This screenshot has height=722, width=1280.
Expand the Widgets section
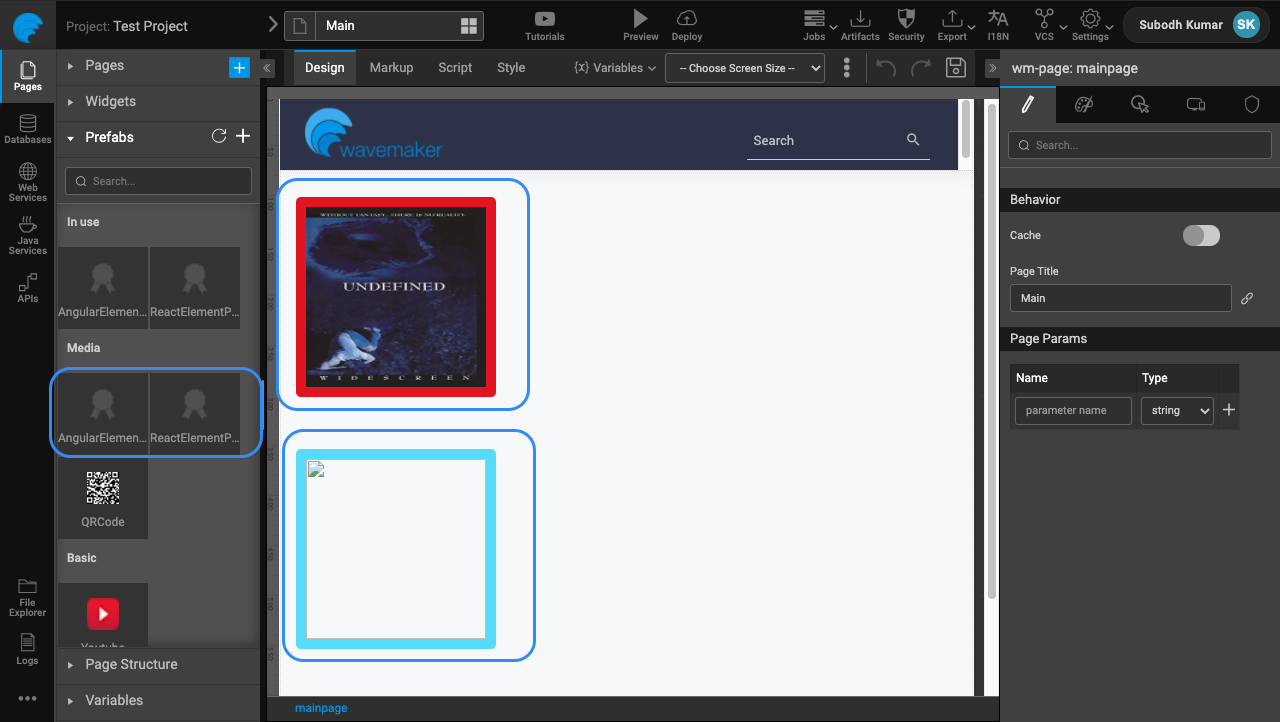coord(110,101)
